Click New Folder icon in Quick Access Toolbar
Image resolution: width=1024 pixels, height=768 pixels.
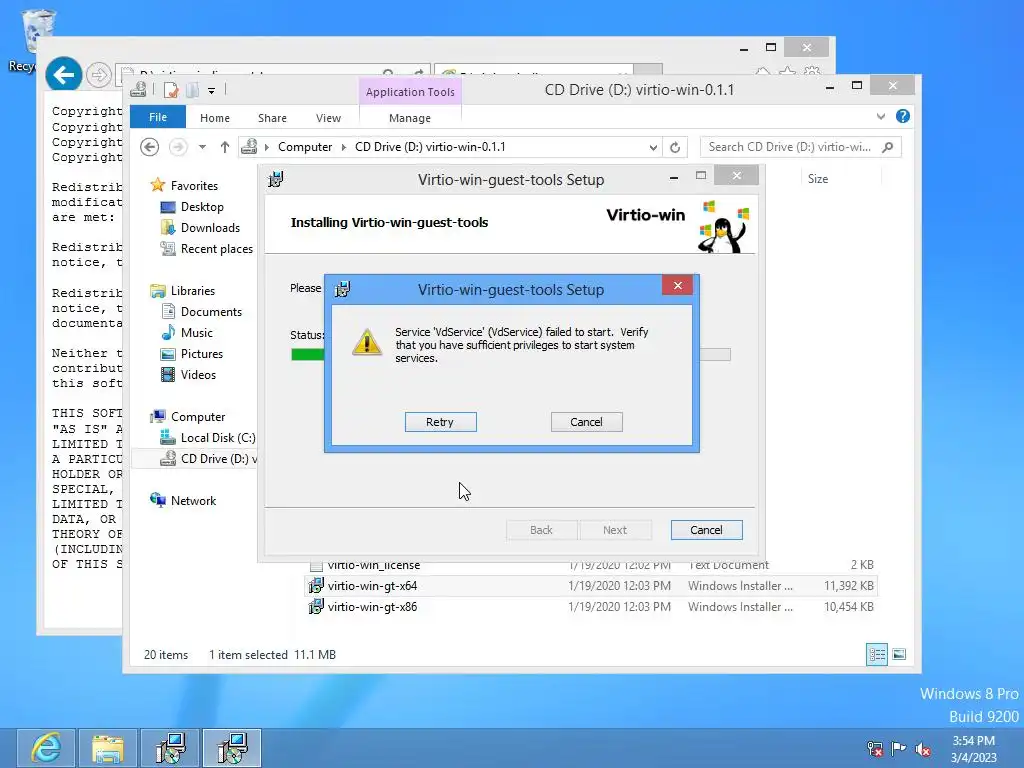click(x=192, y=90)
